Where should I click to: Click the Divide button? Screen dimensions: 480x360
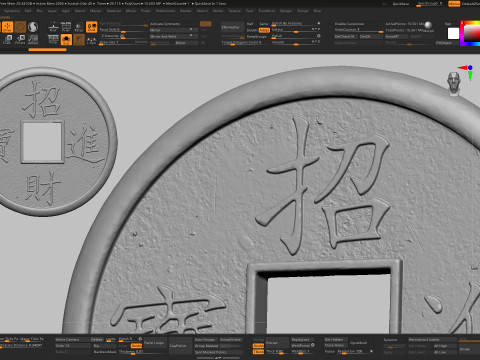click(469, 349)
